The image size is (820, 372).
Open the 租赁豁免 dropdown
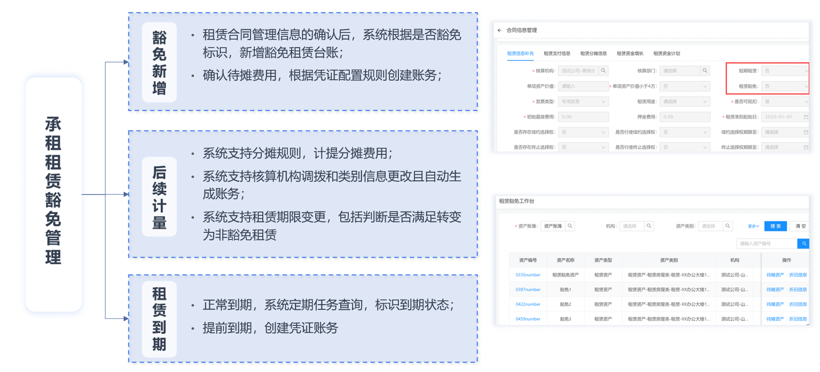click(784, 86)
